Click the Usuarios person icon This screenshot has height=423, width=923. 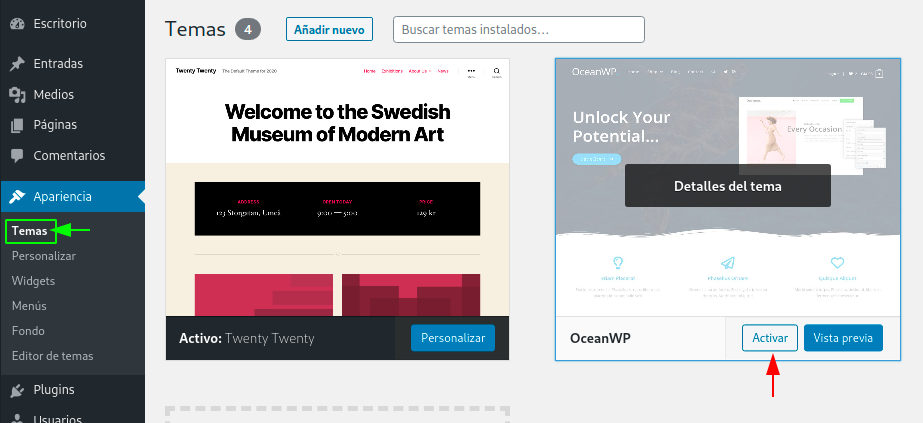[17, 419]
